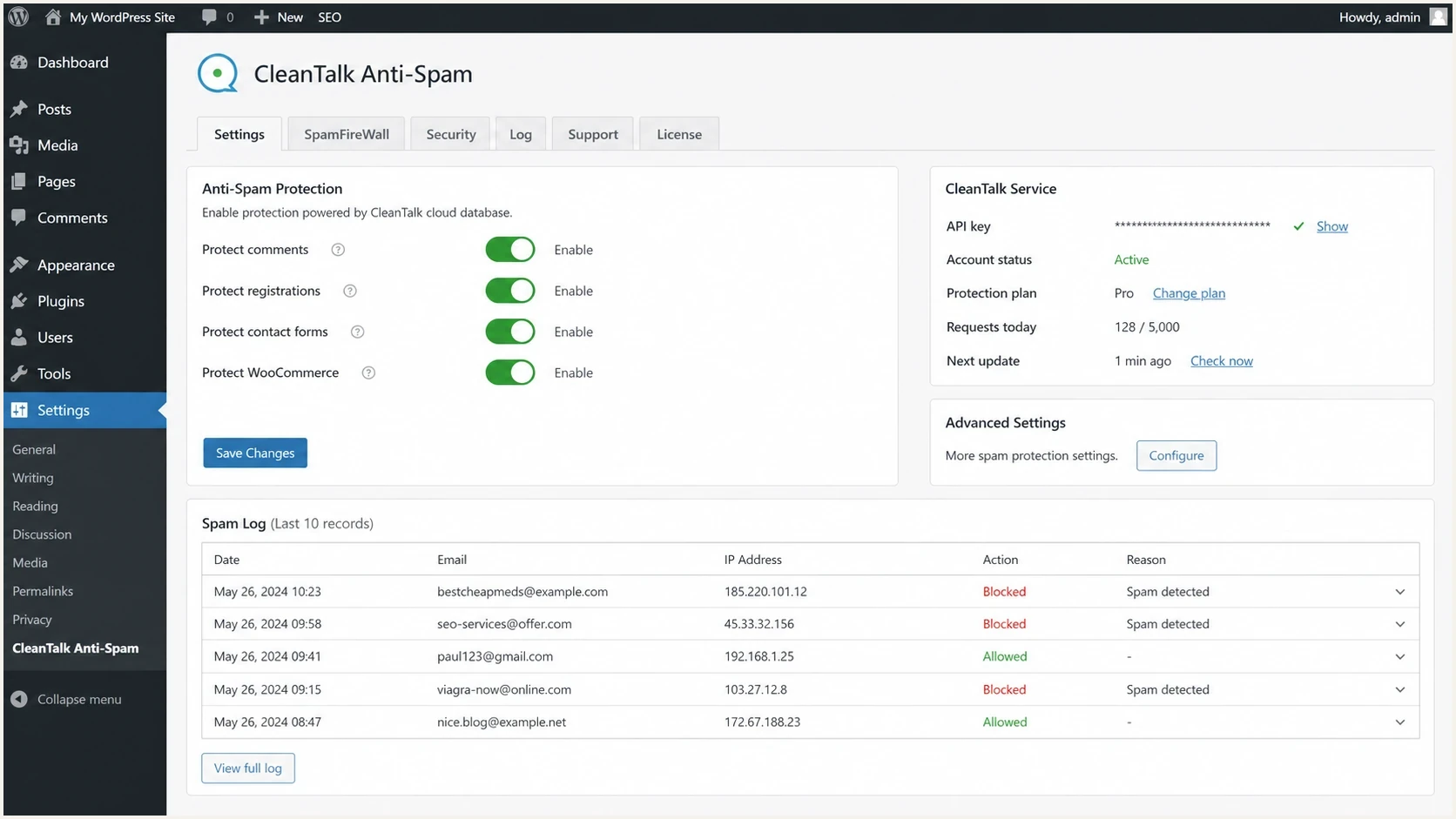The image size is (1456, 819).
Task: Click IP address 172.67.188.23
Action: click(x=762, y=722)
